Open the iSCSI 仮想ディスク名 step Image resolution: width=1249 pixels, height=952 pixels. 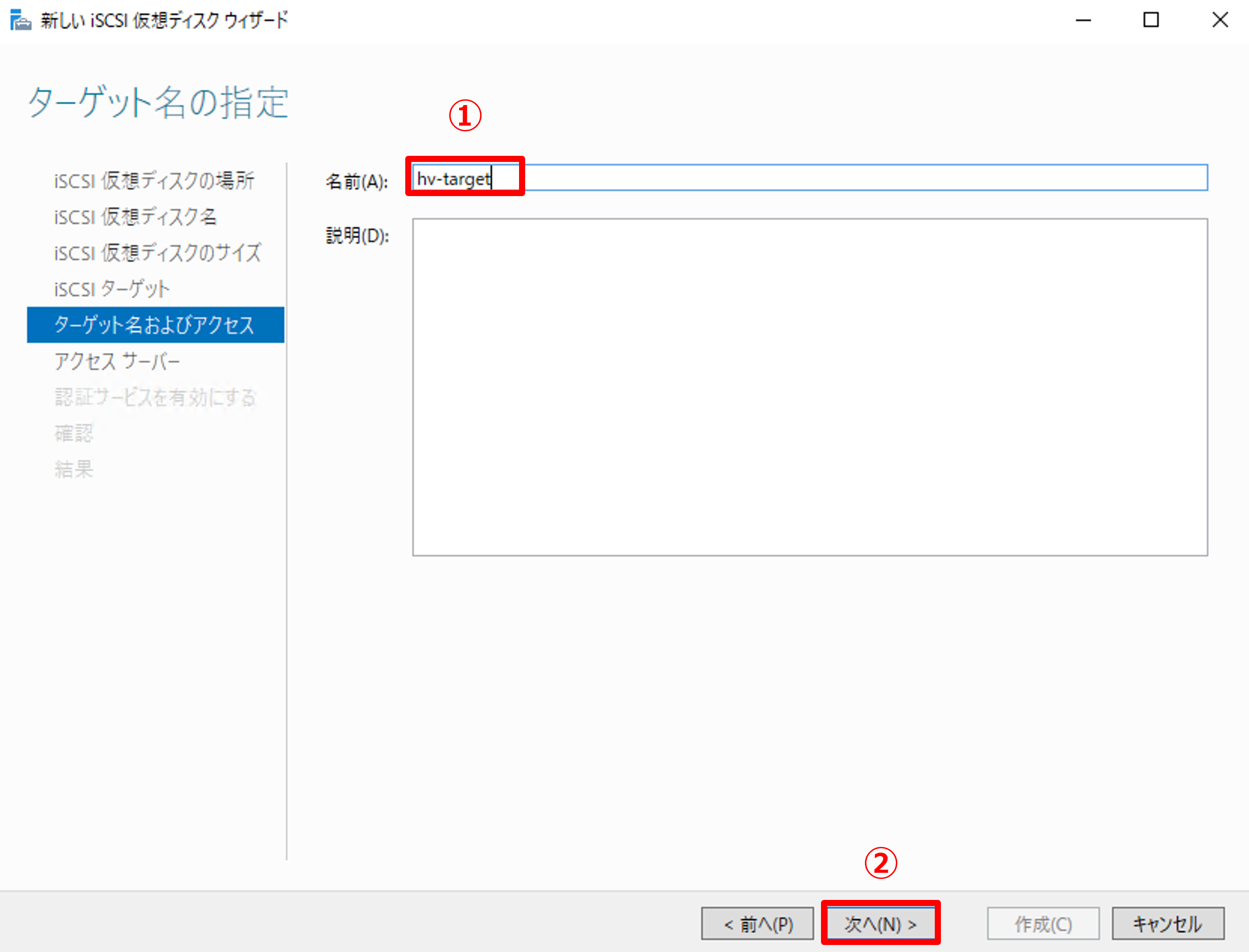[135, 217]
